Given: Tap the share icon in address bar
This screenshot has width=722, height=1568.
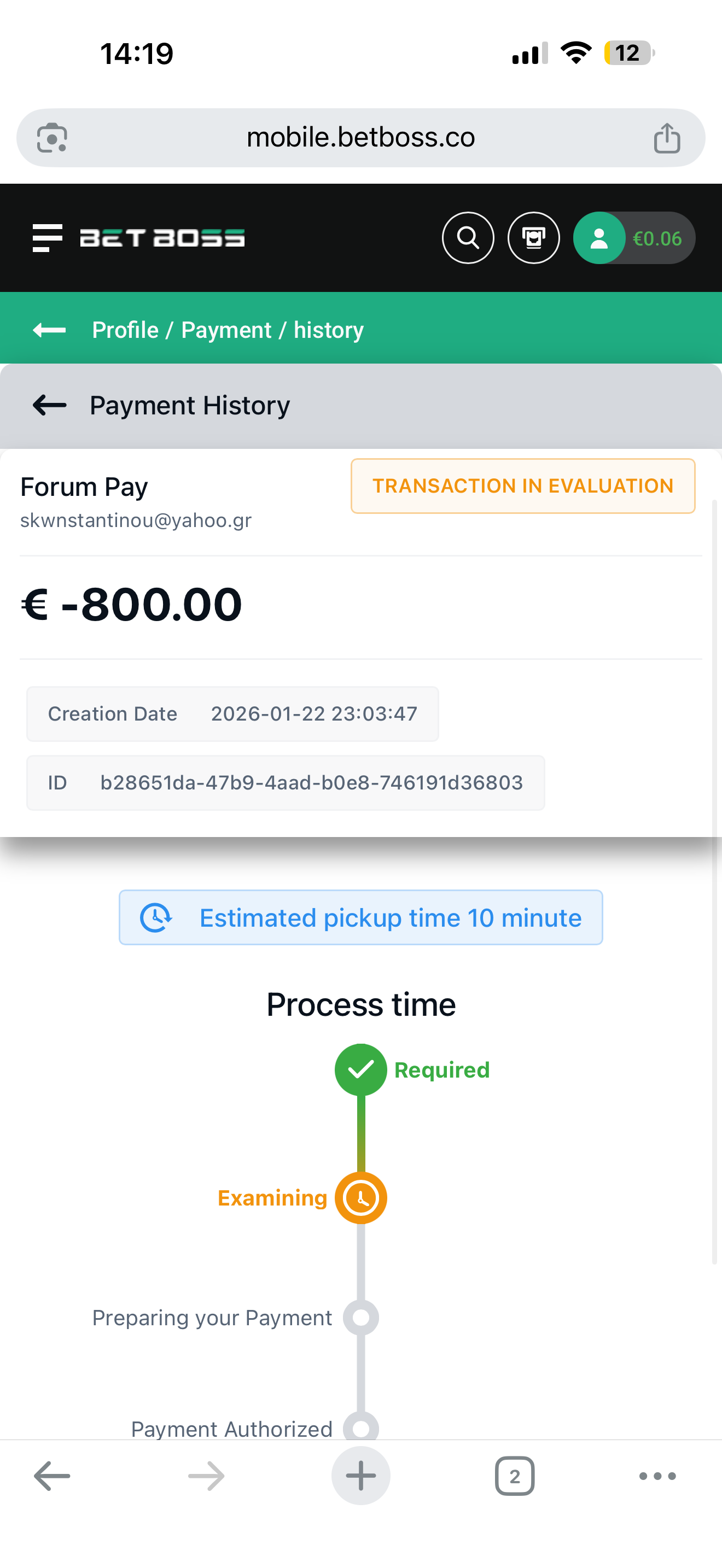Looking at the screenshot, I should [x=667, y=138].
